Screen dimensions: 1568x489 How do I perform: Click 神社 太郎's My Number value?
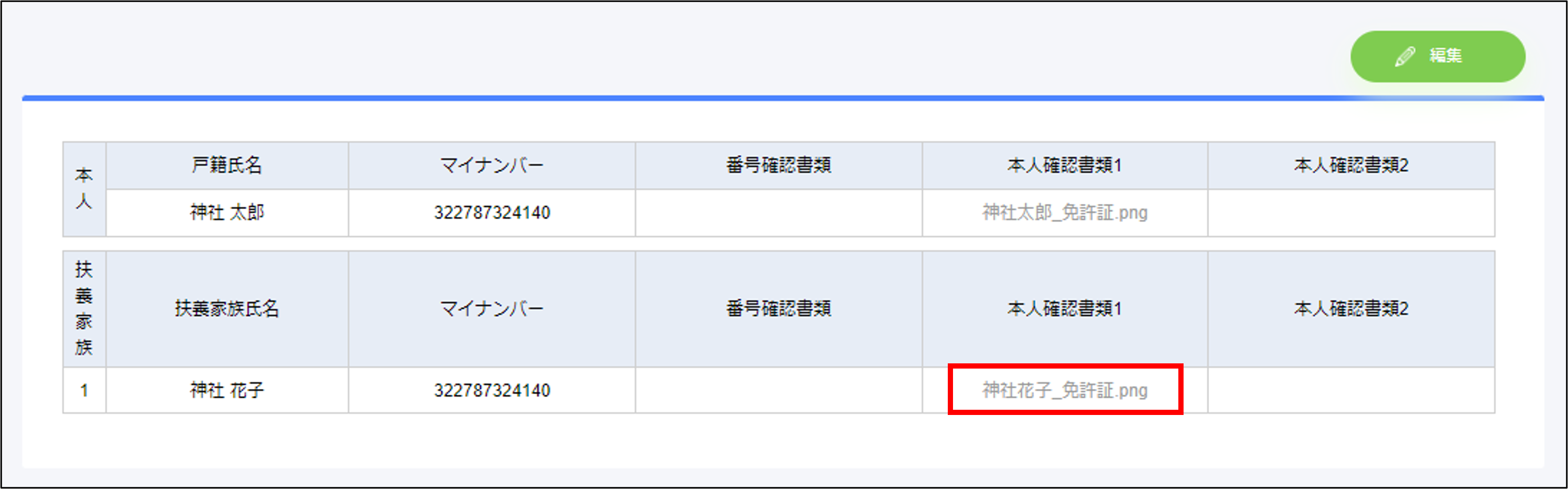(x=492, y=213)
